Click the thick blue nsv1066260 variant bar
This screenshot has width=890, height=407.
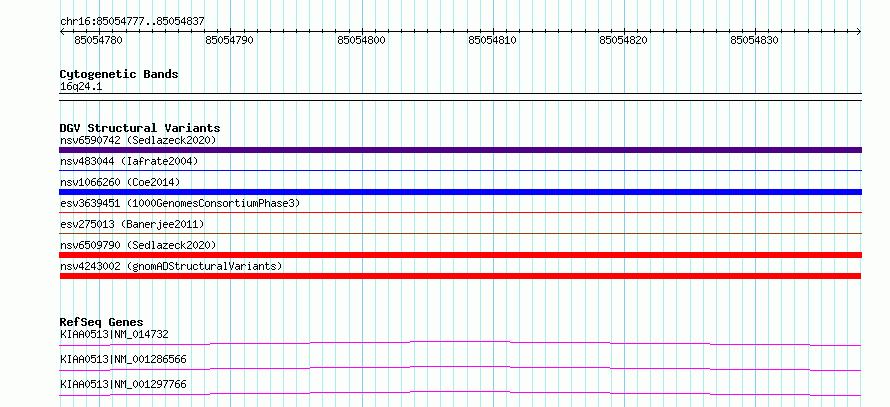(460, 192)
